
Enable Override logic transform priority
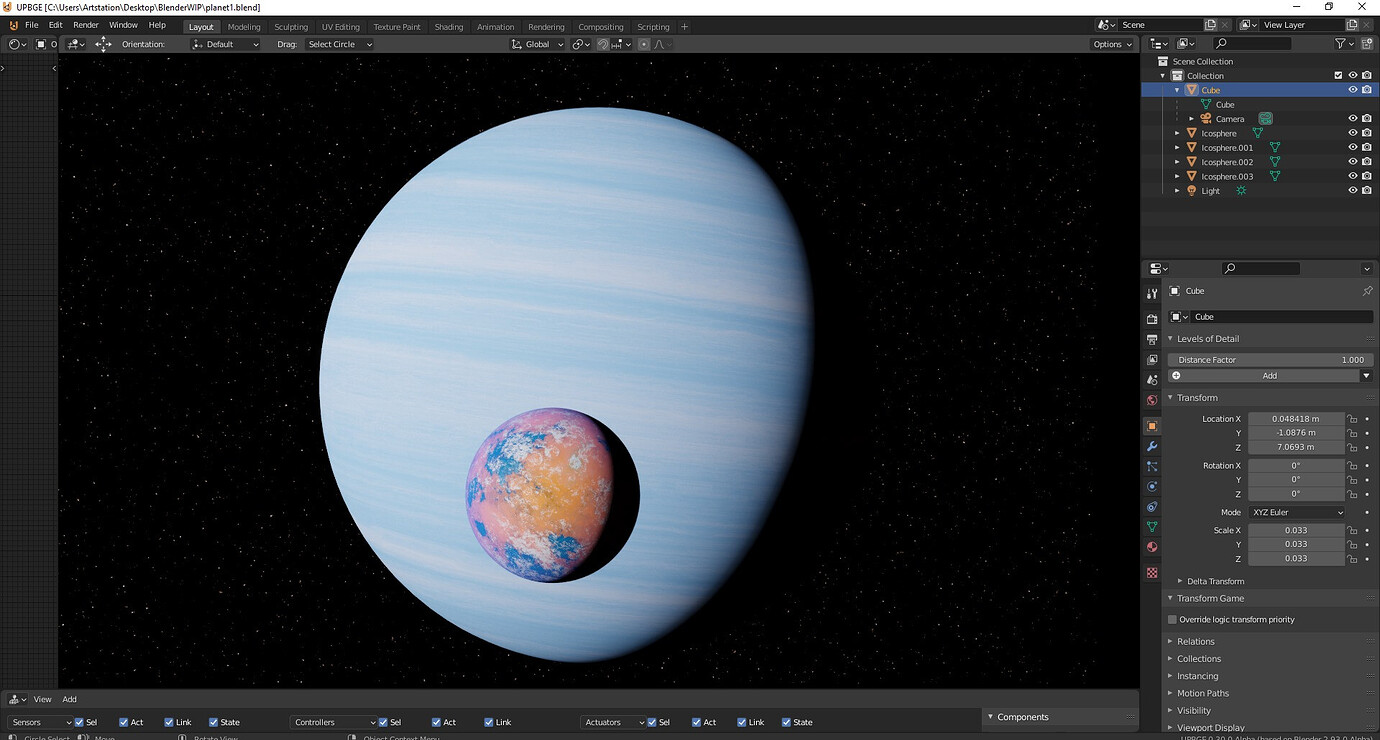1173,620
